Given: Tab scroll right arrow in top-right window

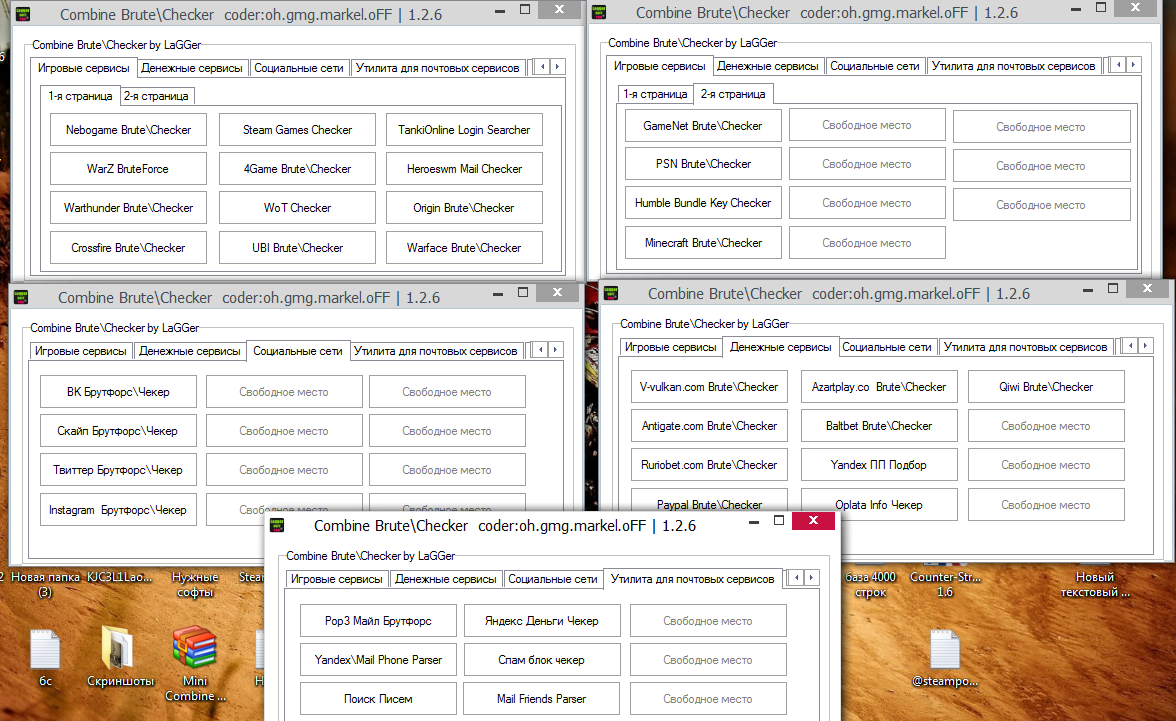Looking at the screenshot, I should tap(1133, 65).
